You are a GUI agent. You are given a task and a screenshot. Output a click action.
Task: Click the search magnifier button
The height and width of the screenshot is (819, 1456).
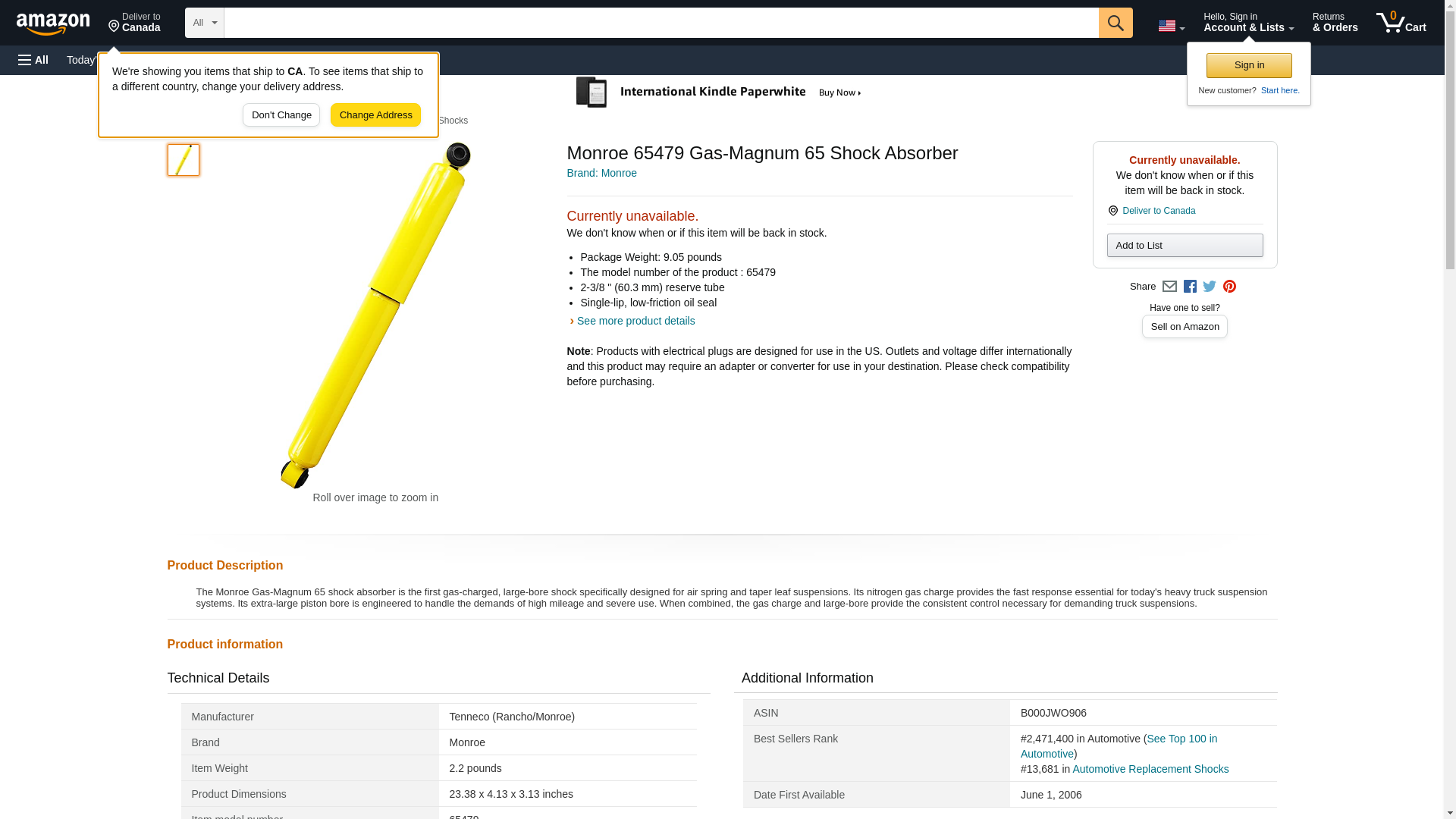pyautogui.click(x=1115, y=23)
